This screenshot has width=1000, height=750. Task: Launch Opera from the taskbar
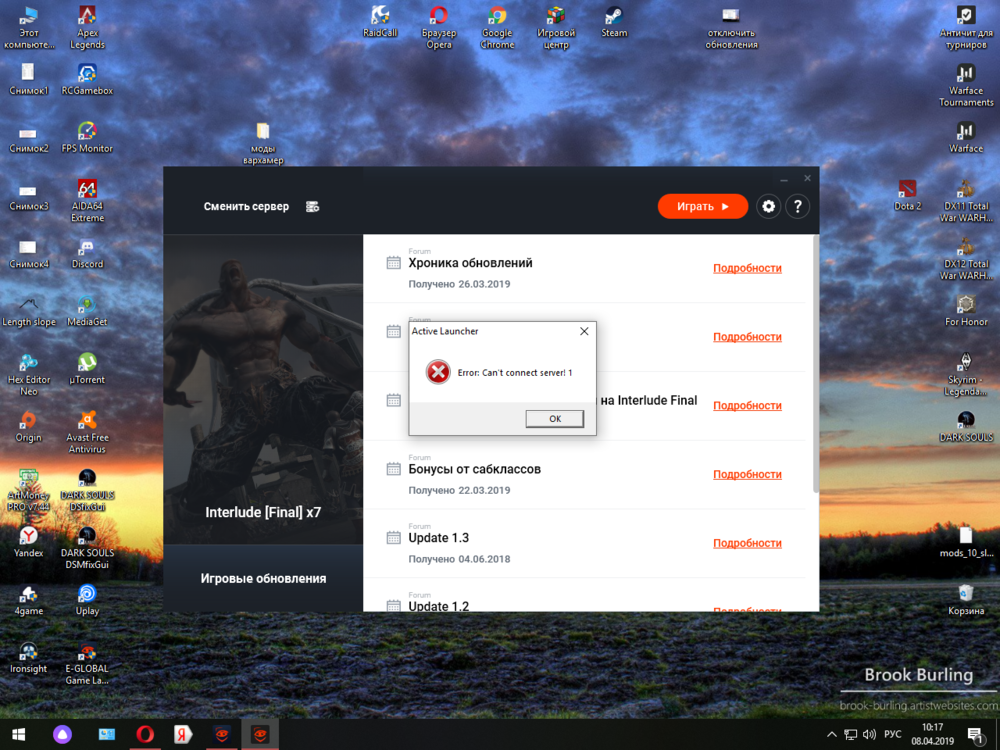[x=145, y=734]
